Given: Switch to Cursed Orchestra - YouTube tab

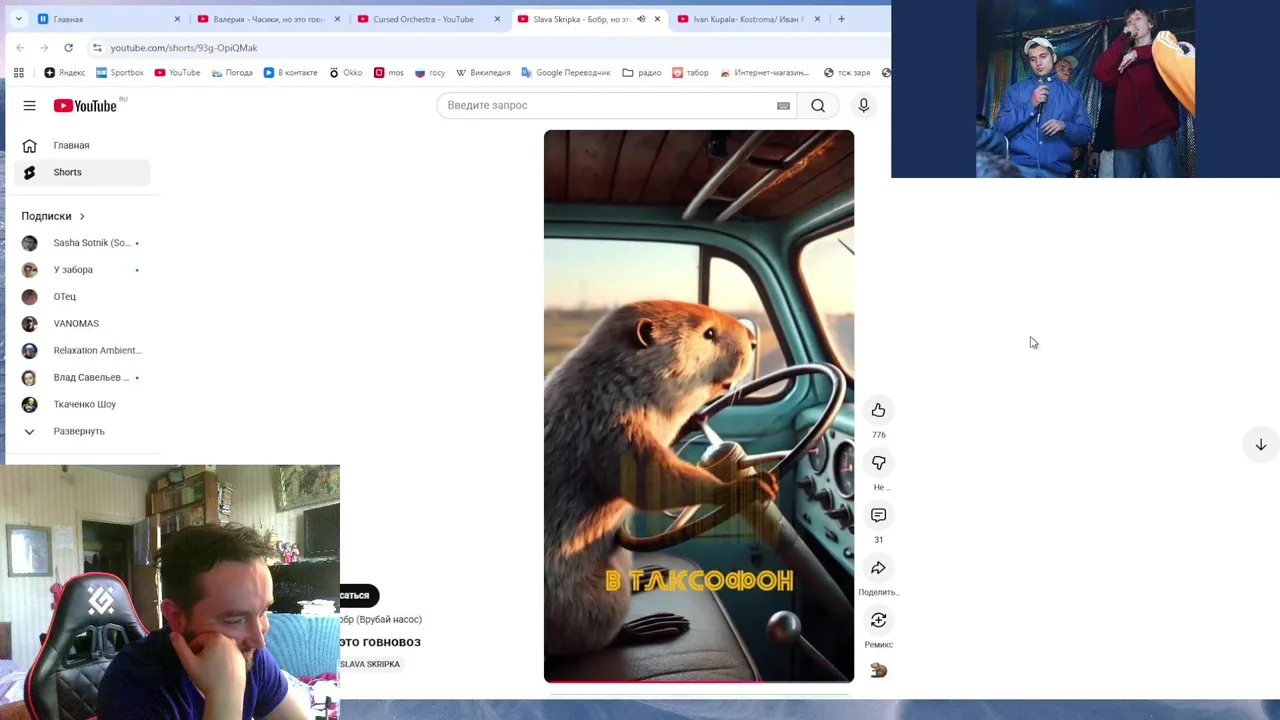Looking at the screenshot, I should (429, 19).
